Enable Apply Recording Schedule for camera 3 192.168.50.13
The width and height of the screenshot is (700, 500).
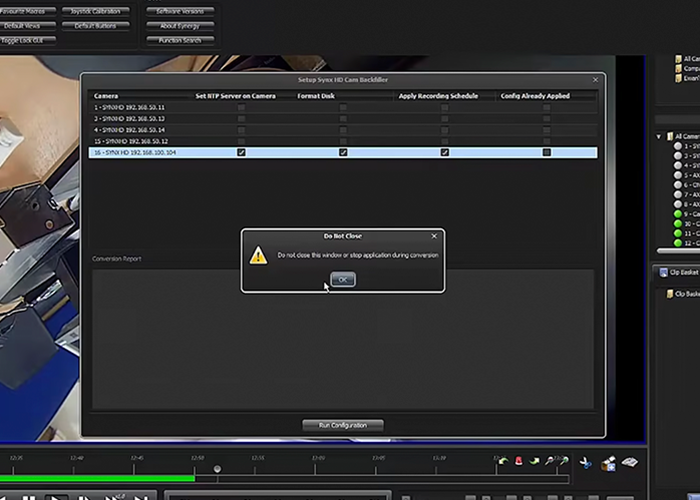click(x=445, y=119)
